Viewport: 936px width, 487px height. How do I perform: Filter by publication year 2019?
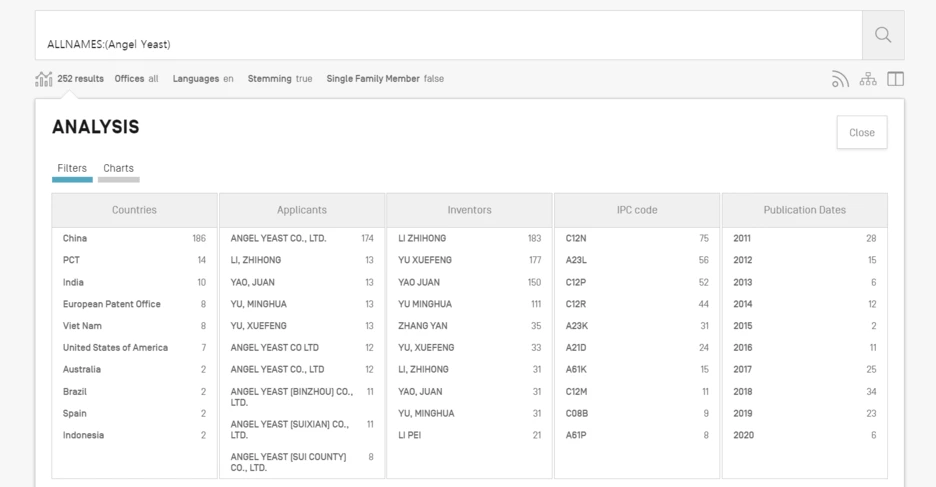[805, 413]
